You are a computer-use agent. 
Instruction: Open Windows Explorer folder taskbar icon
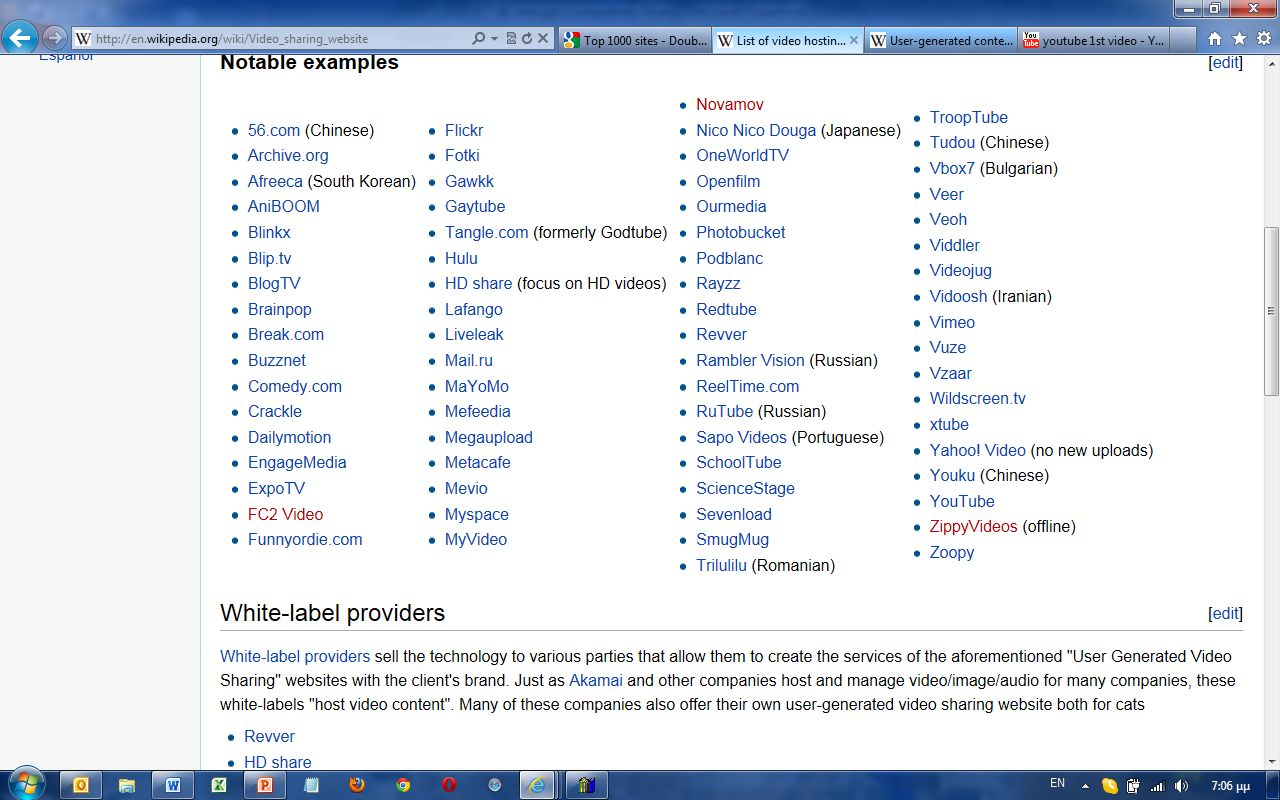(x=127, y=785)
